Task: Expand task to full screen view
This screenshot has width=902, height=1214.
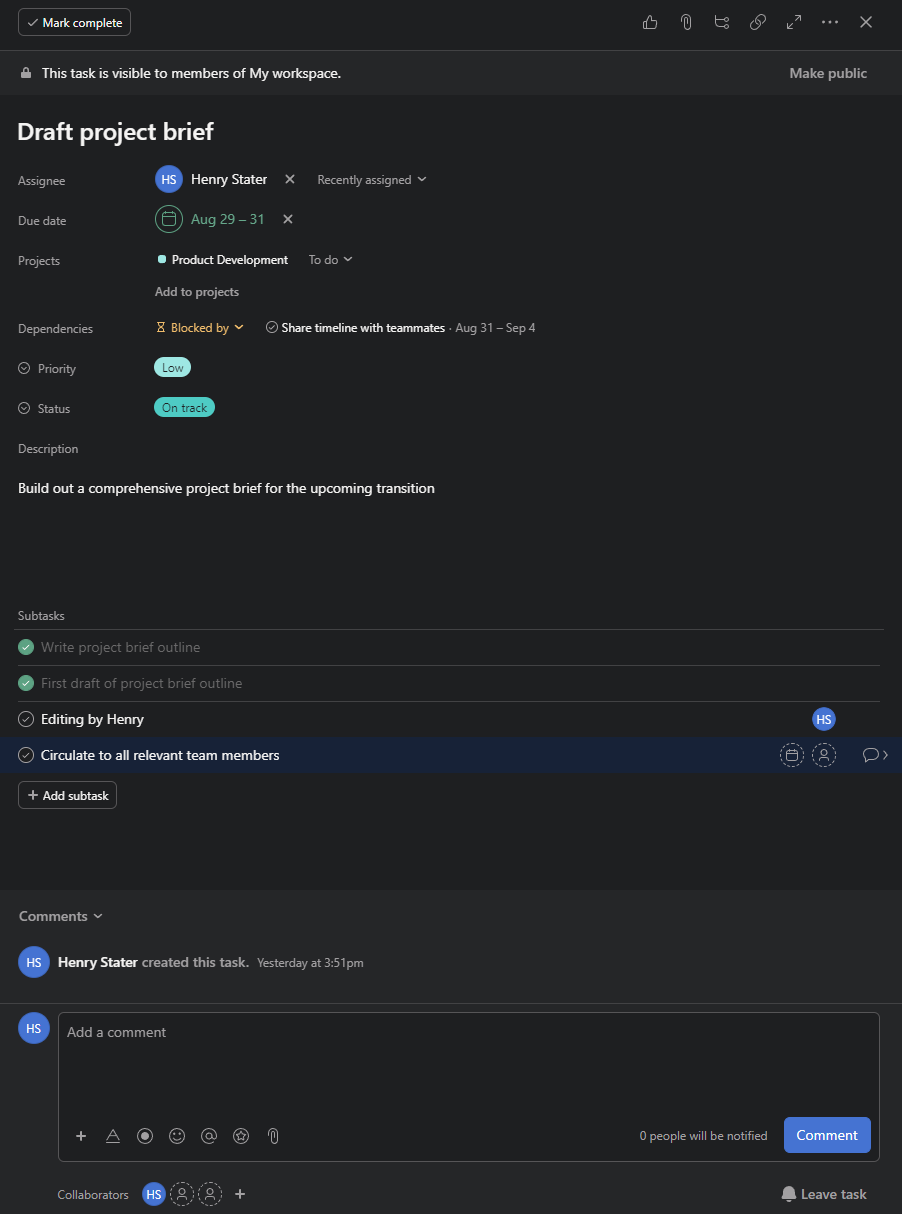Action: pyautogui.click(x=794, y=22)
